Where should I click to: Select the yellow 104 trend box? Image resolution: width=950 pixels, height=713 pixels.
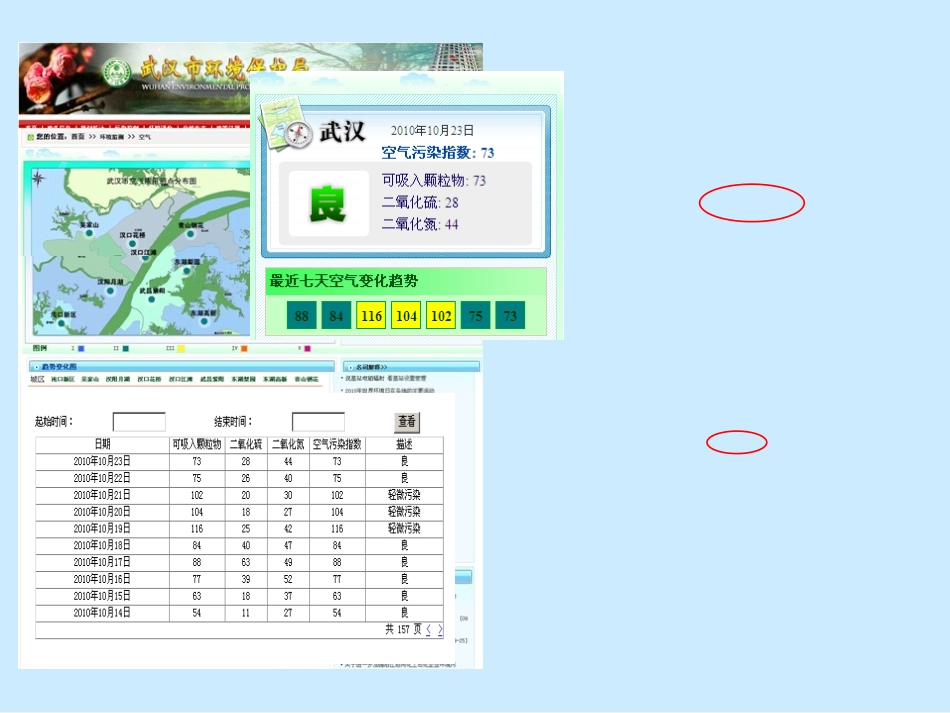[407, 316]
